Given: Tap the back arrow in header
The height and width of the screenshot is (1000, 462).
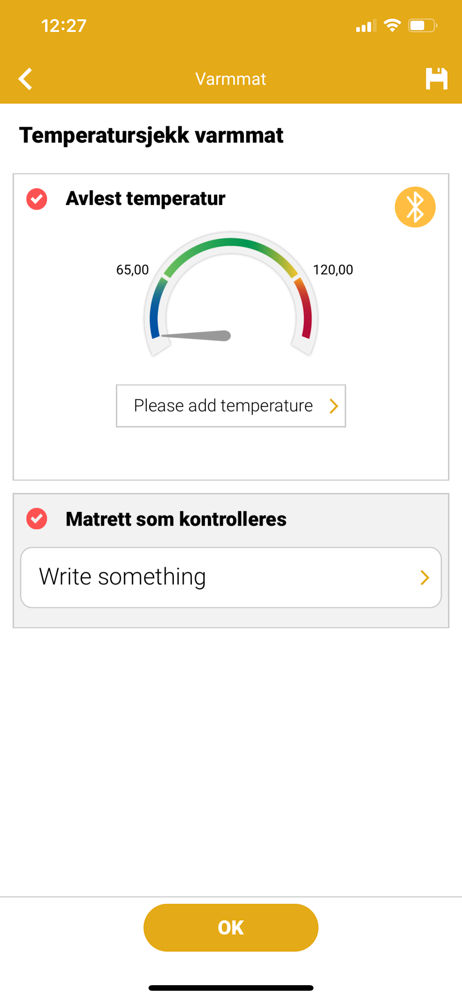Looking at the screenshot, I should point(25,79).
